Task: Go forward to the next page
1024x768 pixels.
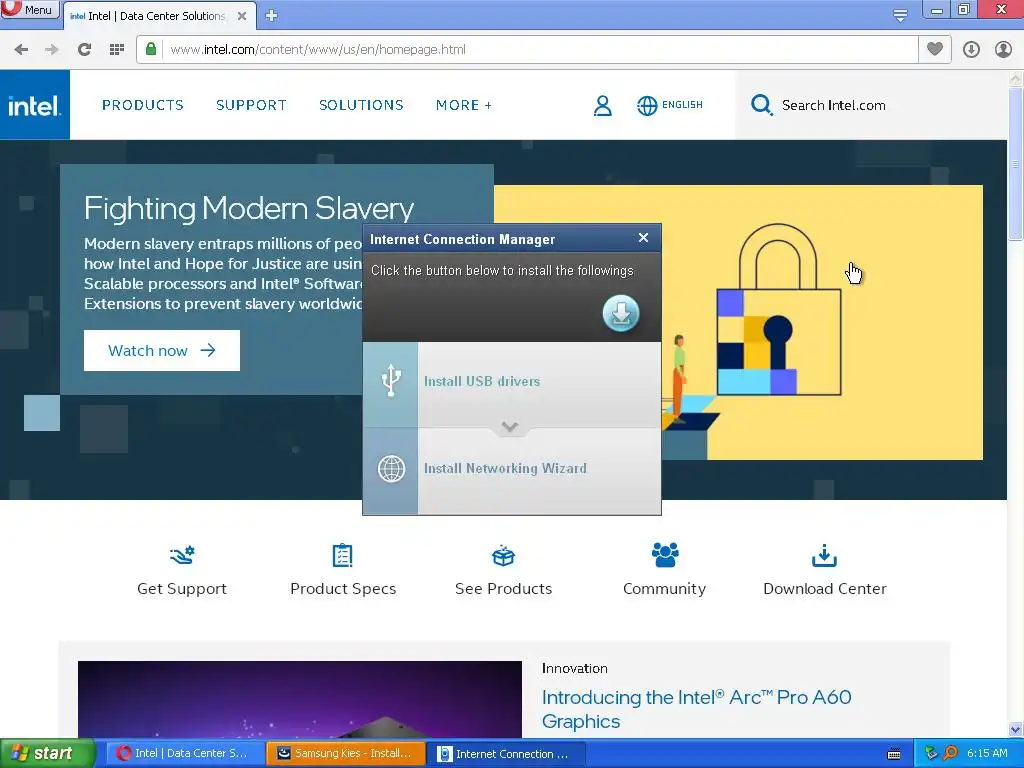Action: [52, 50]
